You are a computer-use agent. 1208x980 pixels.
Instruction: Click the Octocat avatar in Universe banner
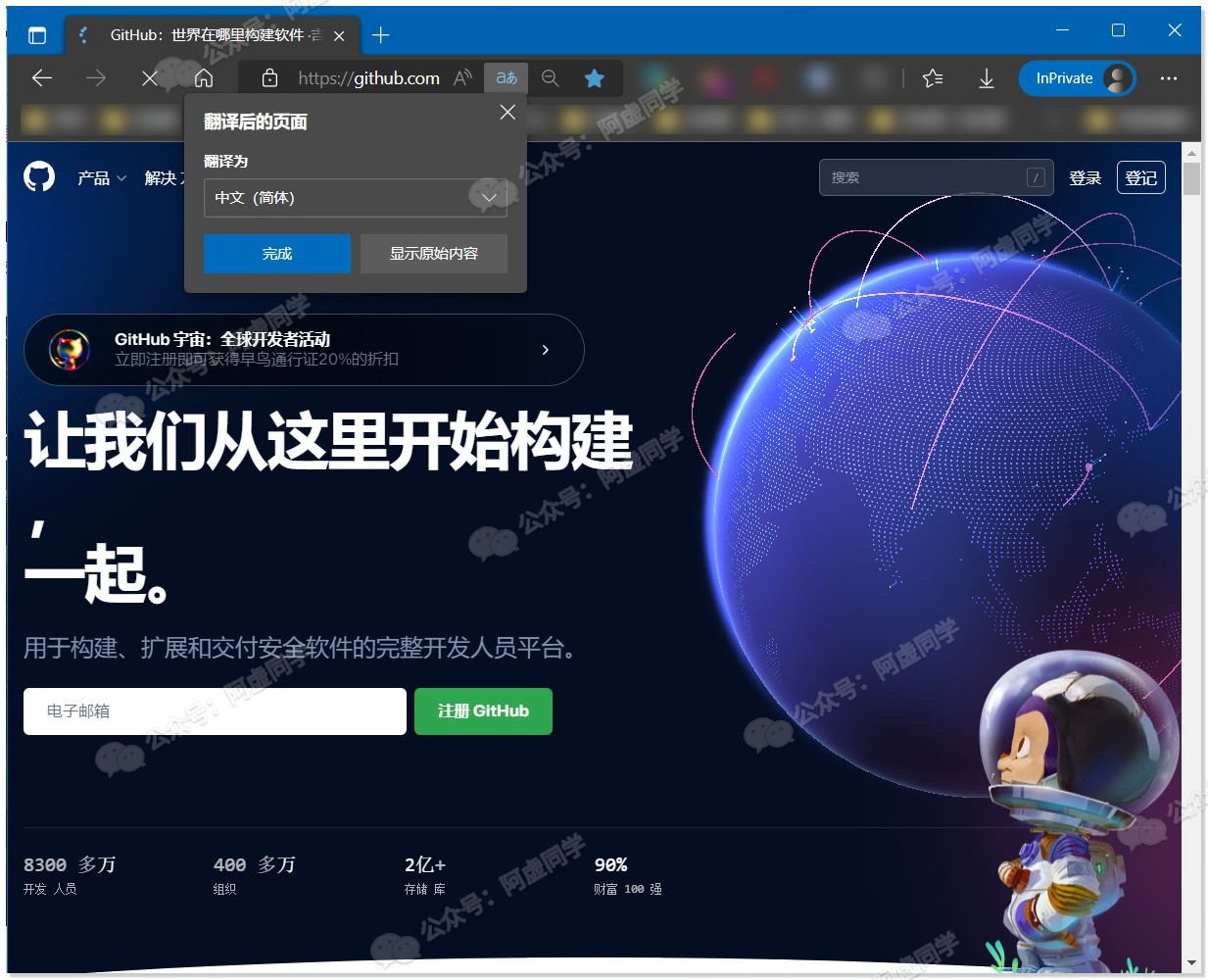coord(70,350)
